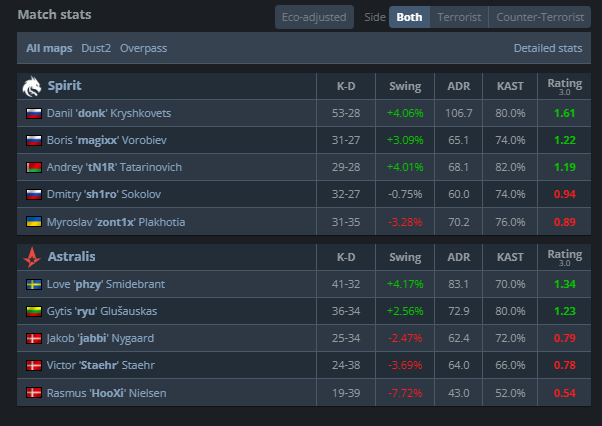Click HooXi's 0.54 rating value
Viewport: 602px width, 426px height.
tap(564, 393)
